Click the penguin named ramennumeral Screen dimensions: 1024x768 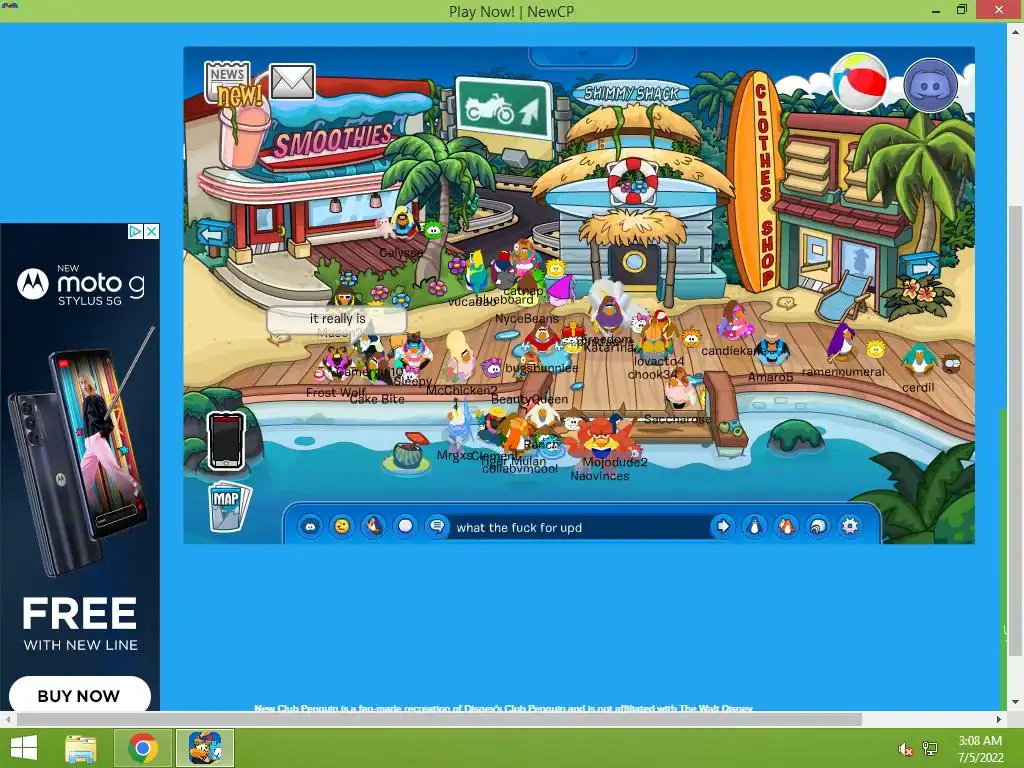(x=843, y=342)
